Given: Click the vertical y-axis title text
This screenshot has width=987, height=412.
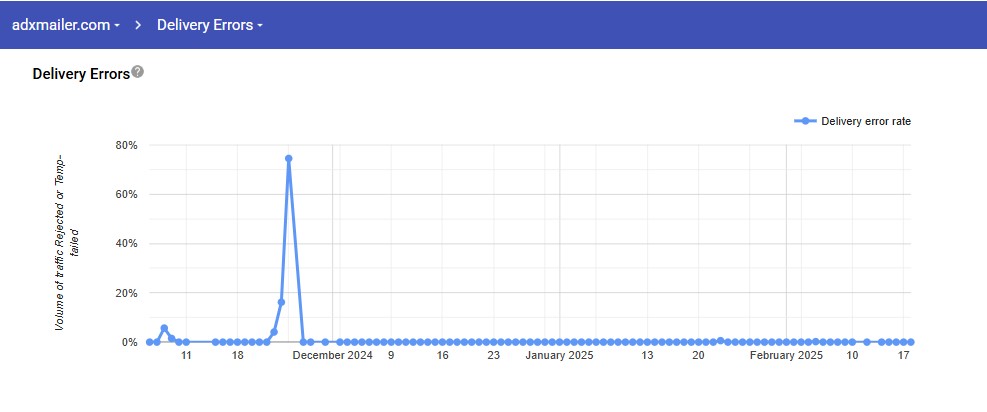Looking at the screenshot, I should point(65,243).
